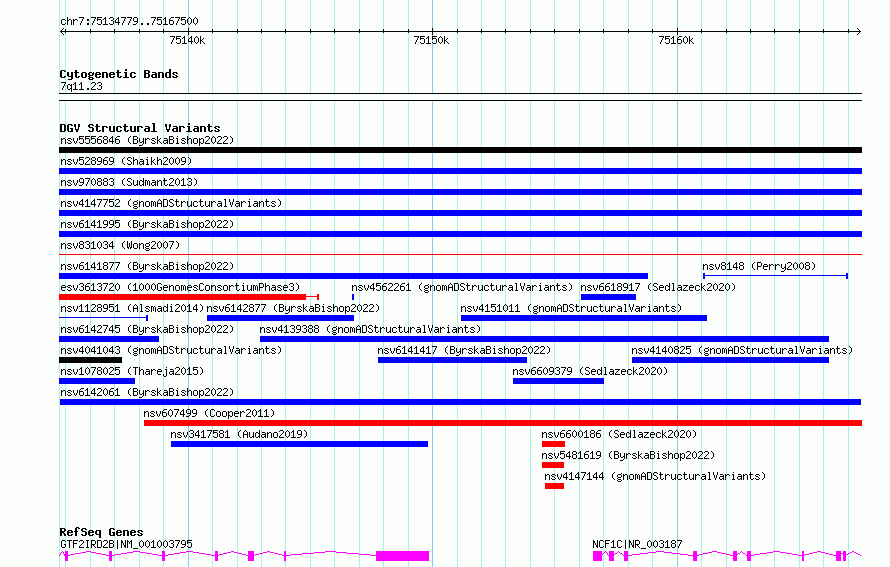Image resolution: width=890 pixels, height=567 pixels.
Task: Select the blue nsv4139388 variant bar
Action: click(x=544, y=339)
